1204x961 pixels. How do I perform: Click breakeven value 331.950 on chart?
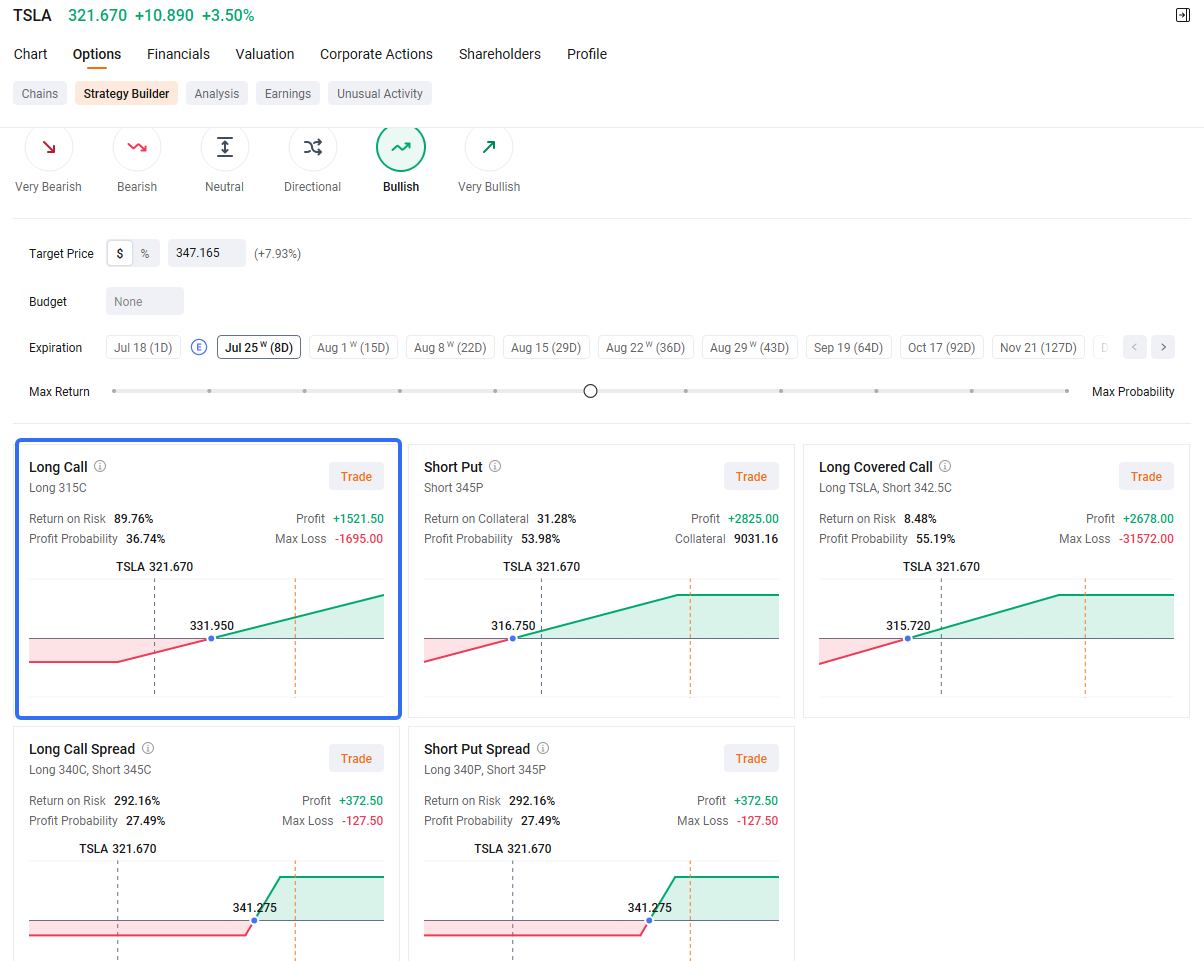[212, 626]
